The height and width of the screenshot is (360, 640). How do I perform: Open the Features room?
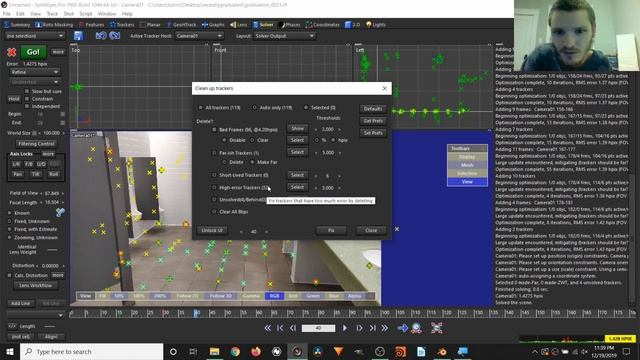(91, 24)
